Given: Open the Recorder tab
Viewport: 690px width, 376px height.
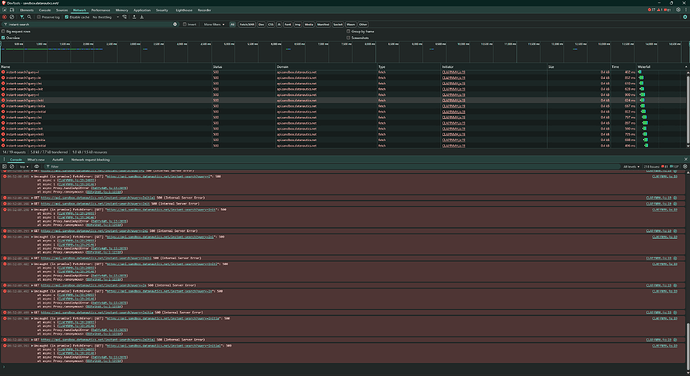Looking at the screenshot, I should tap(204, 10).
